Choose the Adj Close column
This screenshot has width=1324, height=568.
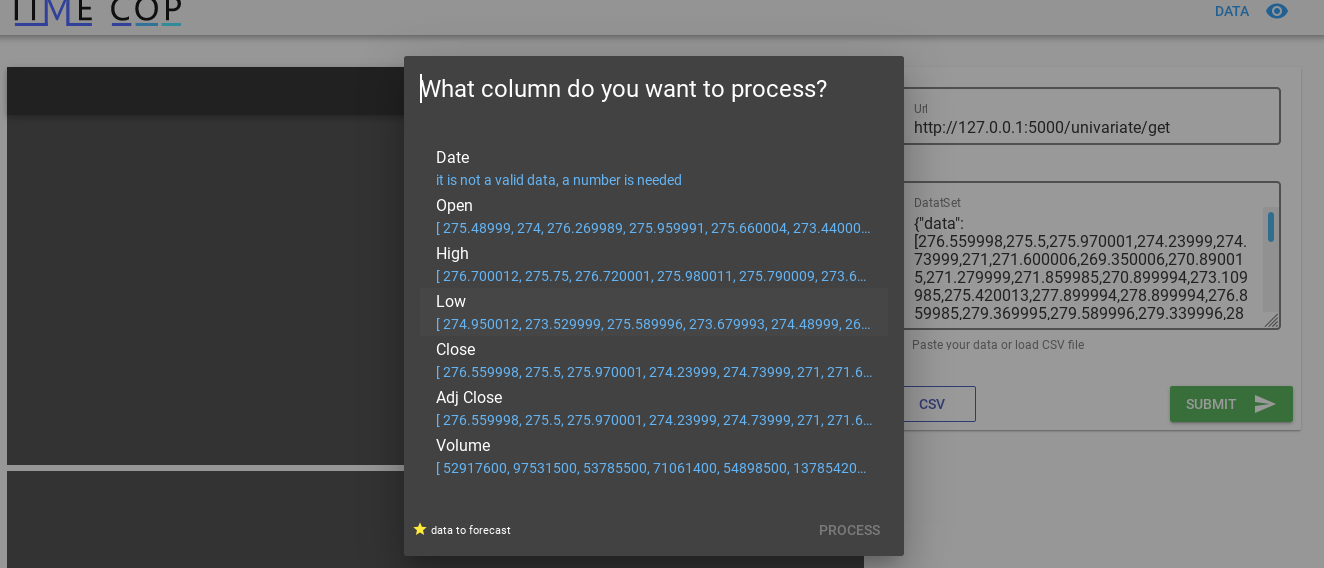tap(469, 398)
